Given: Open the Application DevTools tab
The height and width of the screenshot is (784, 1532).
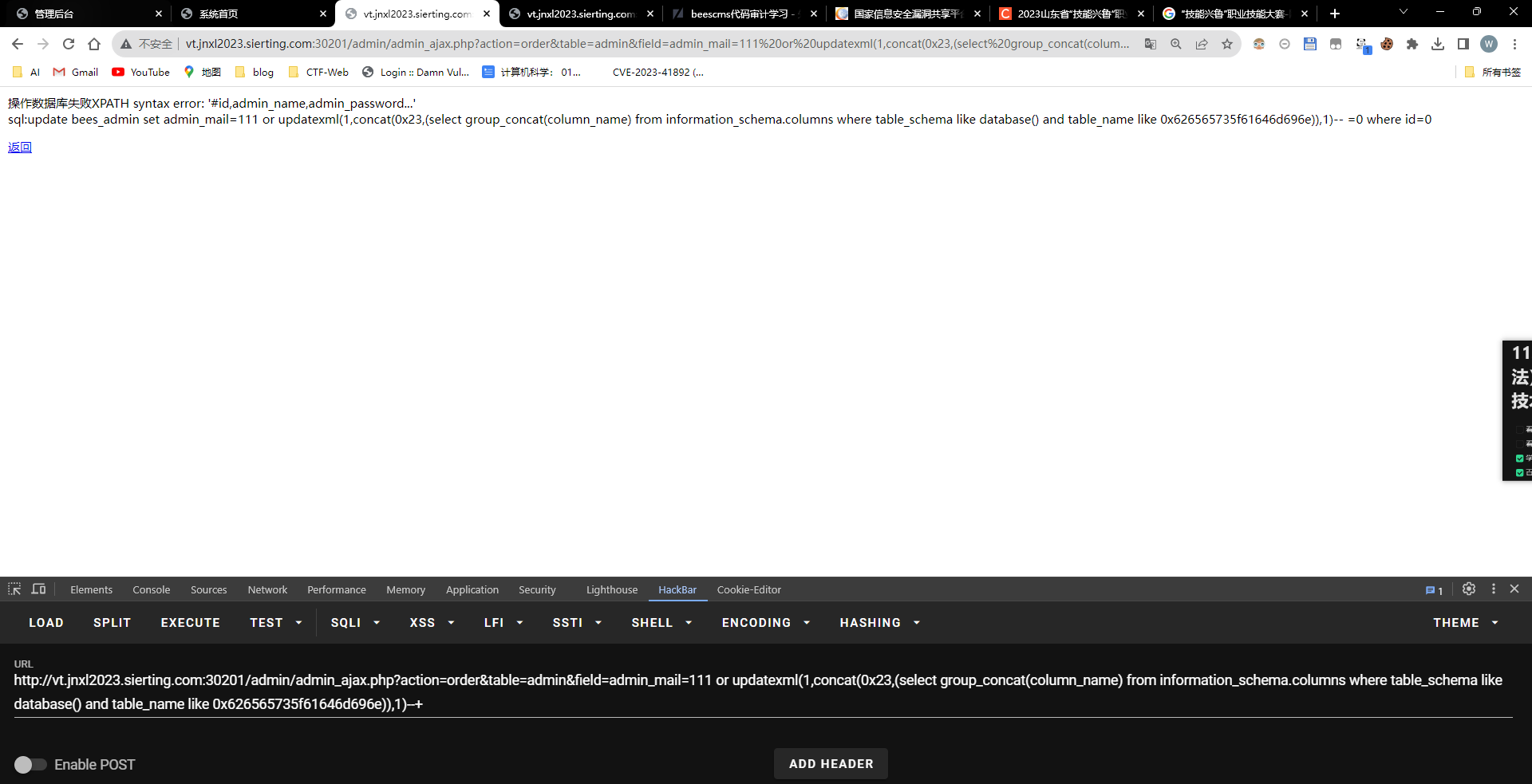Looking at the screenshot, I should coord(472,590).
